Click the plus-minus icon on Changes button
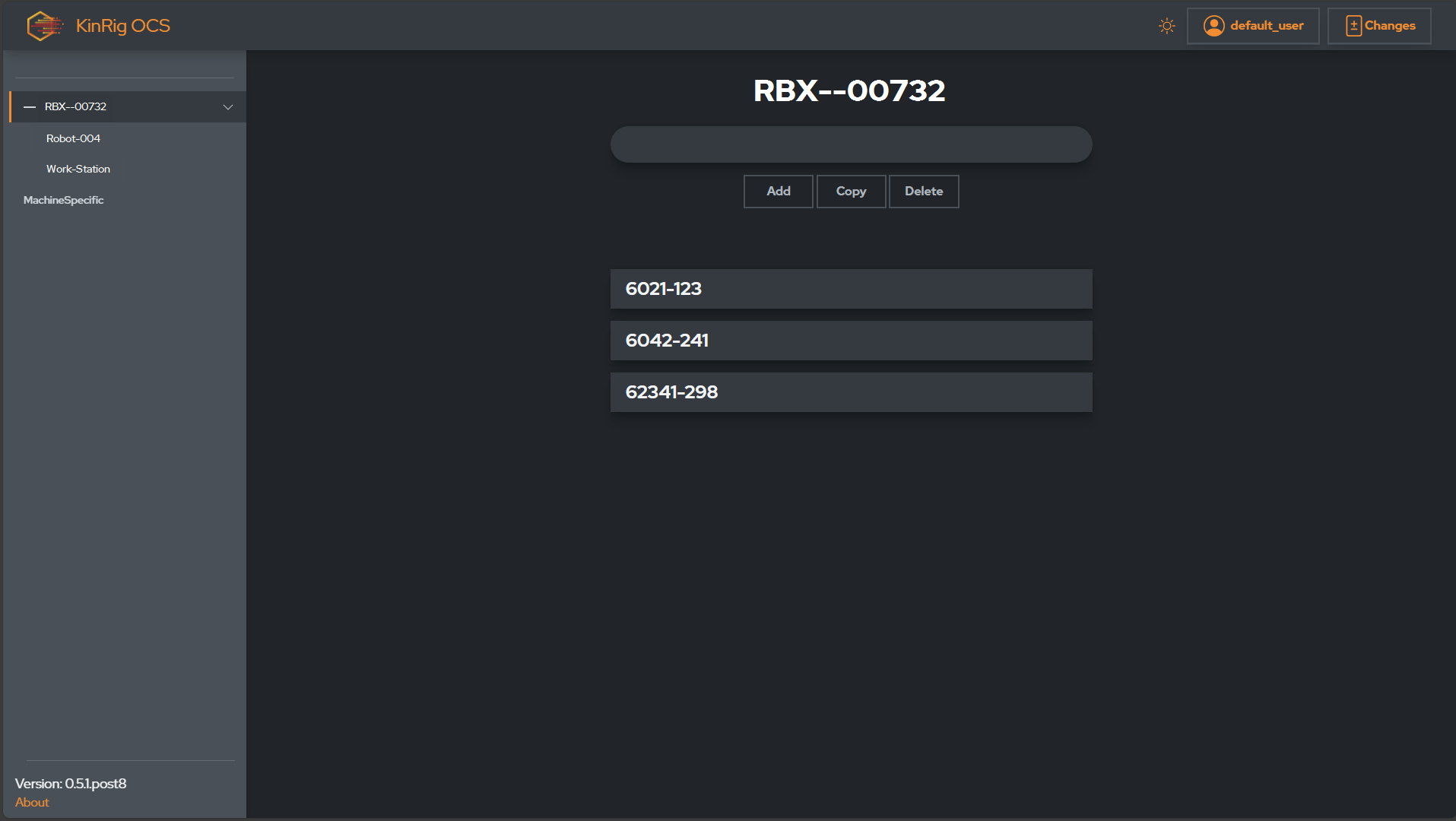 pos(1353,25)
